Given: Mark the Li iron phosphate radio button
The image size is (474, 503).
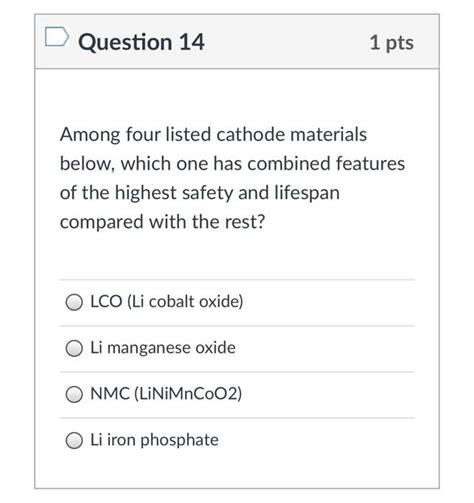Looking at the screenshot, I should (x=74, y=440).
